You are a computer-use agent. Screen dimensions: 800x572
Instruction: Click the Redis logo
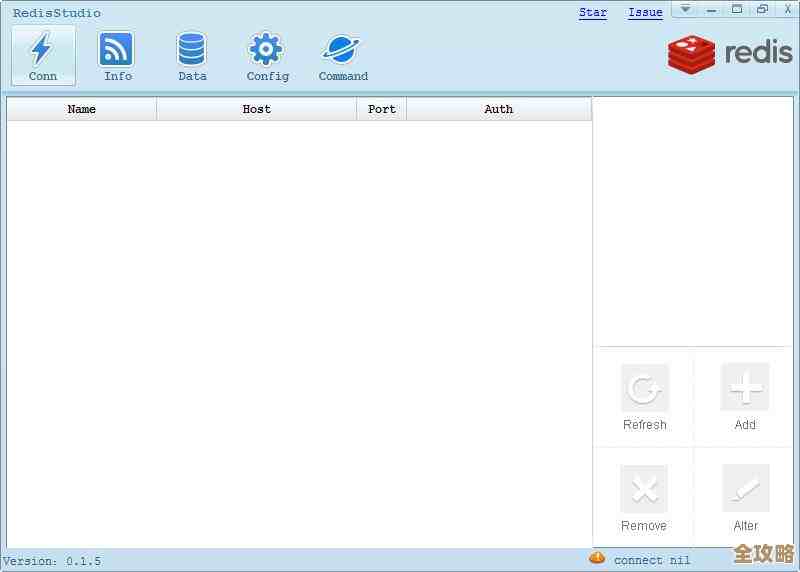tap(730, 53)
